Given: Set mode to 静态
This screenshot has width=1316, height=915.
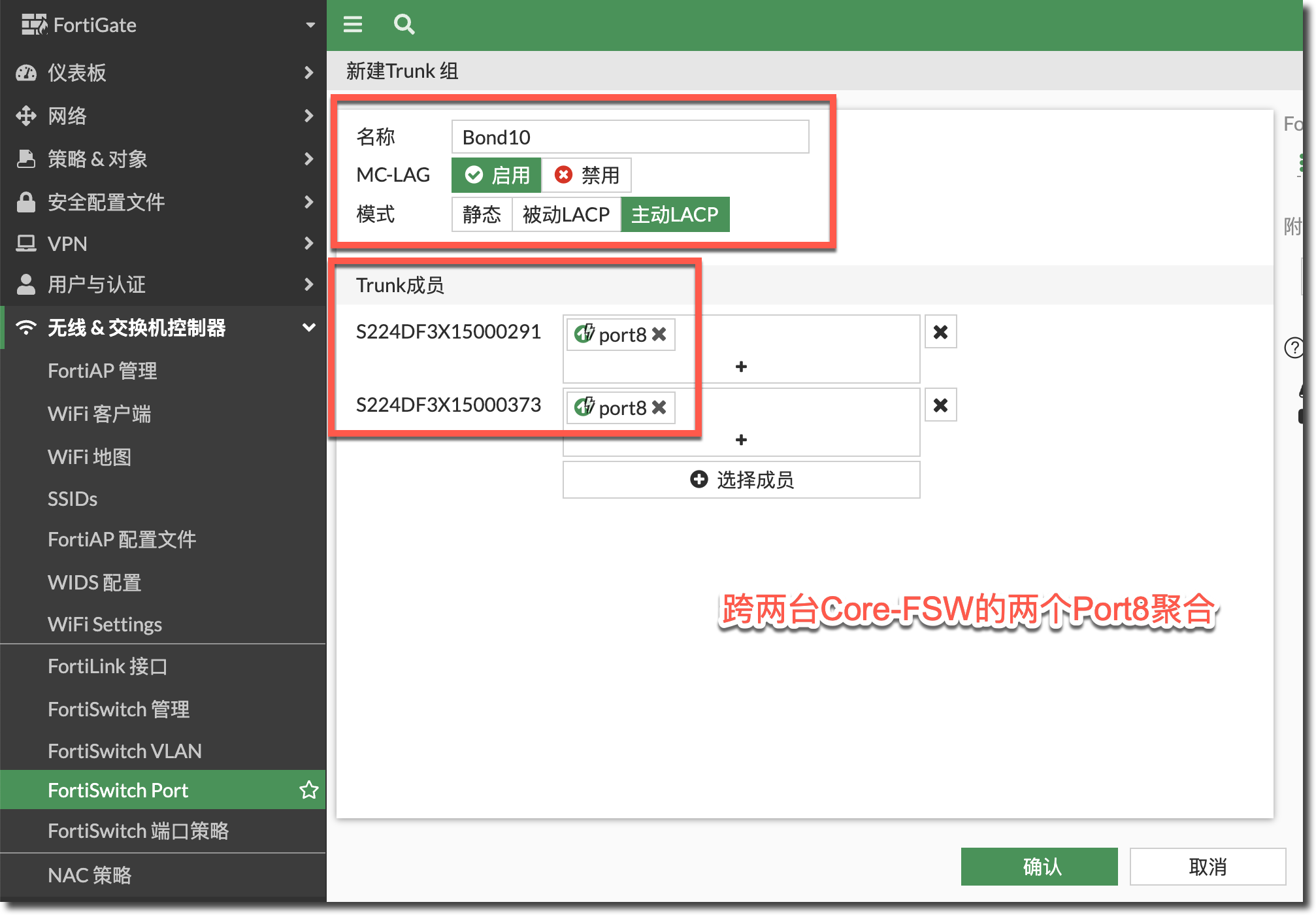Looking at the screenshot, I should pyautogui.click(x=482, y=214).
